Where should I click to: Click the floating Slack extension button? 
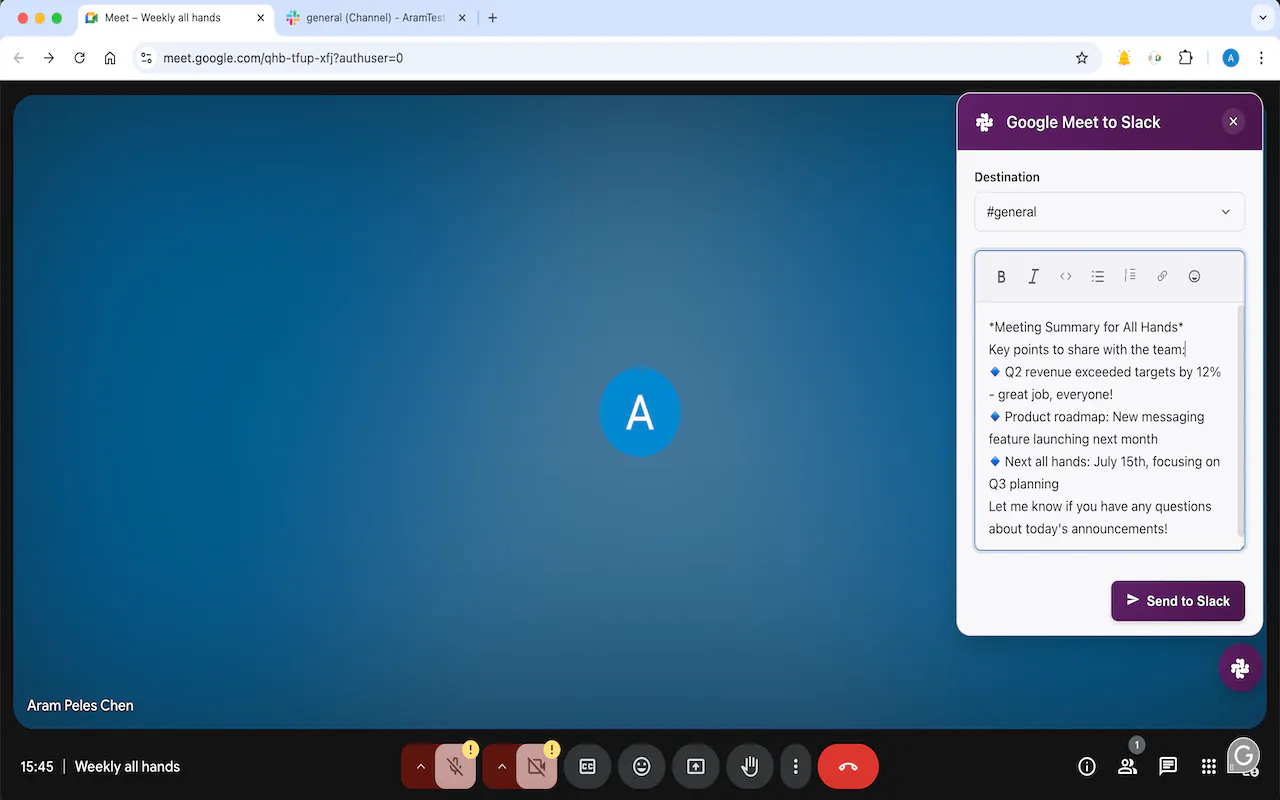[x=1240, y=668]
